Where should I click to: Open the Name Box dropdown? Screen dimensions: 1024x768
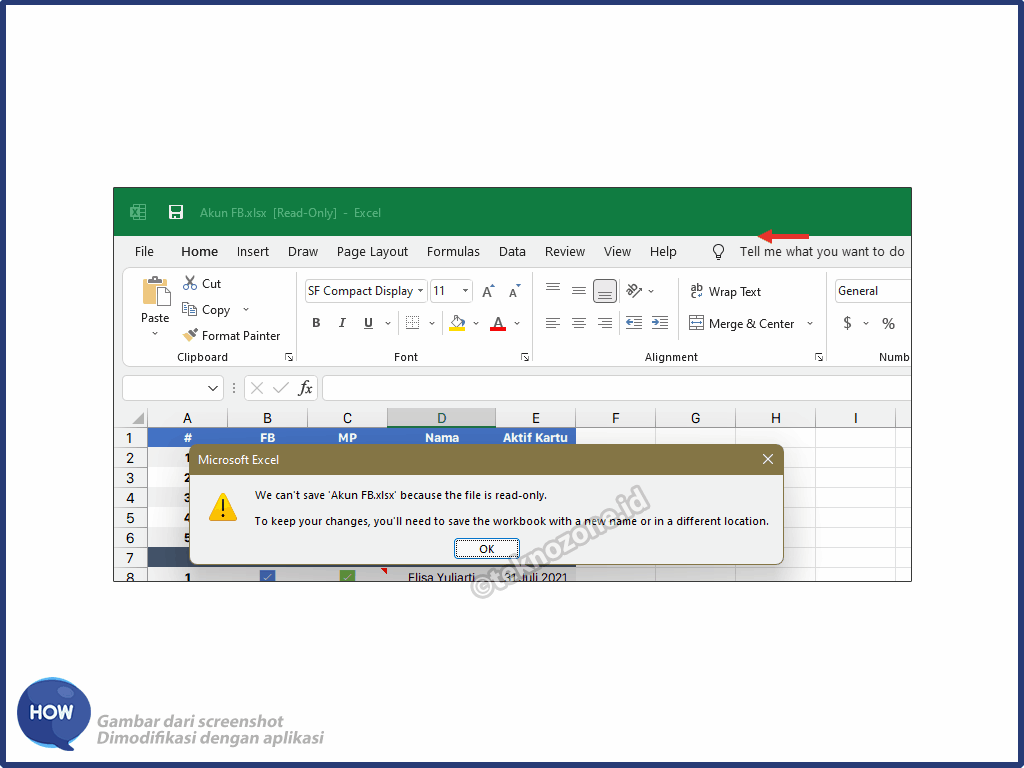click(213, 388)
